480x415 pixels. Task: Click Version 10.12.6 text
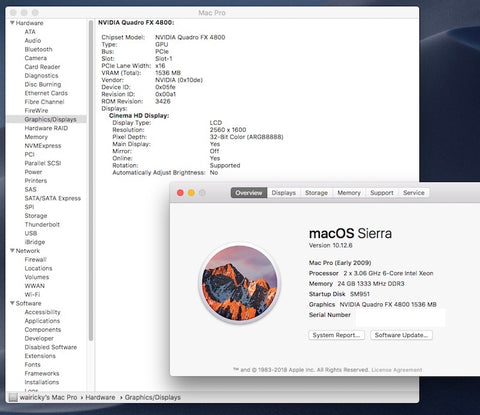[x=330, y=245]
